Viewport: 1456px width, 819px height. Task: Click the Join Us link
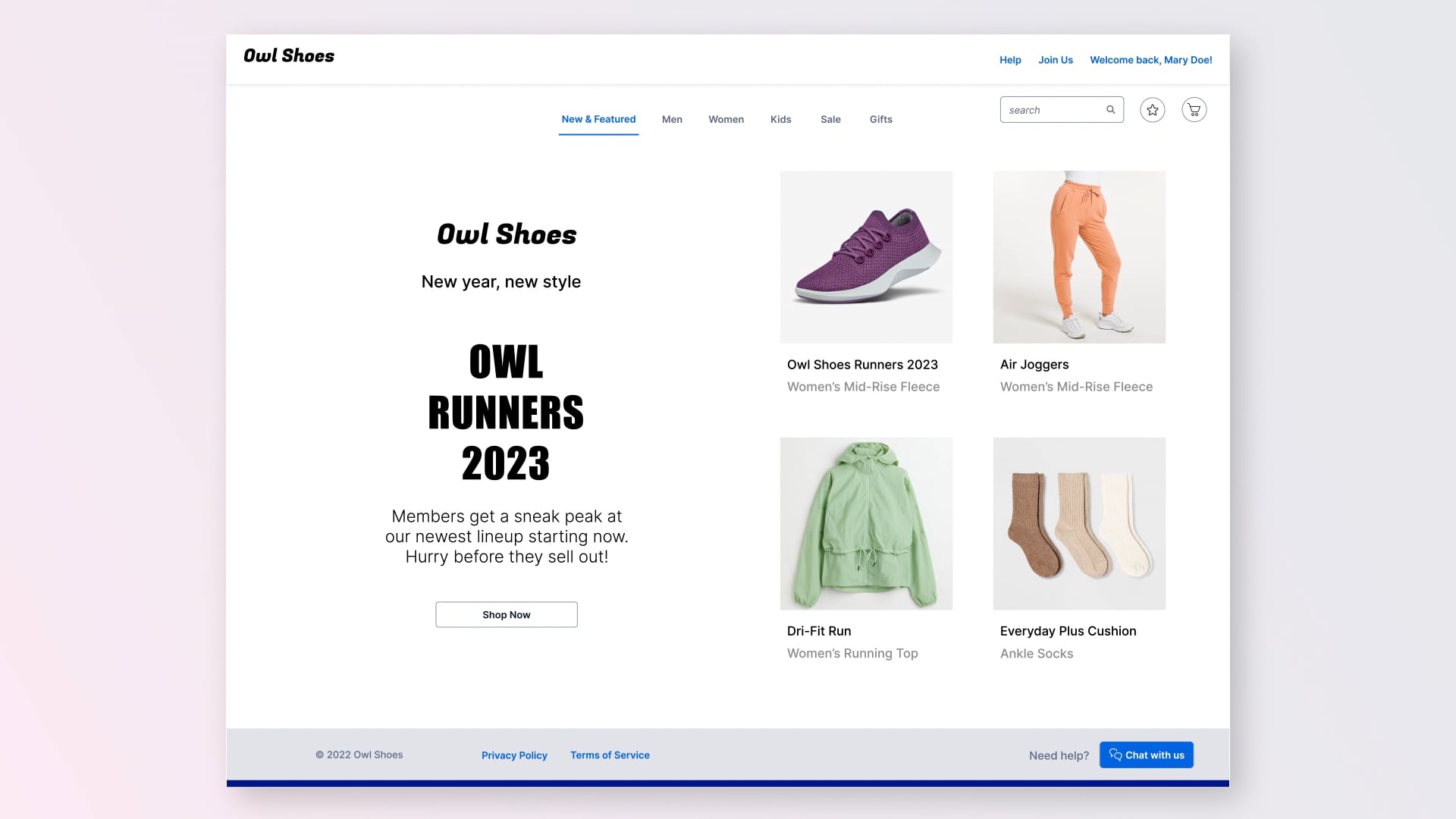pyautogui.click(x=1056, y=60)
